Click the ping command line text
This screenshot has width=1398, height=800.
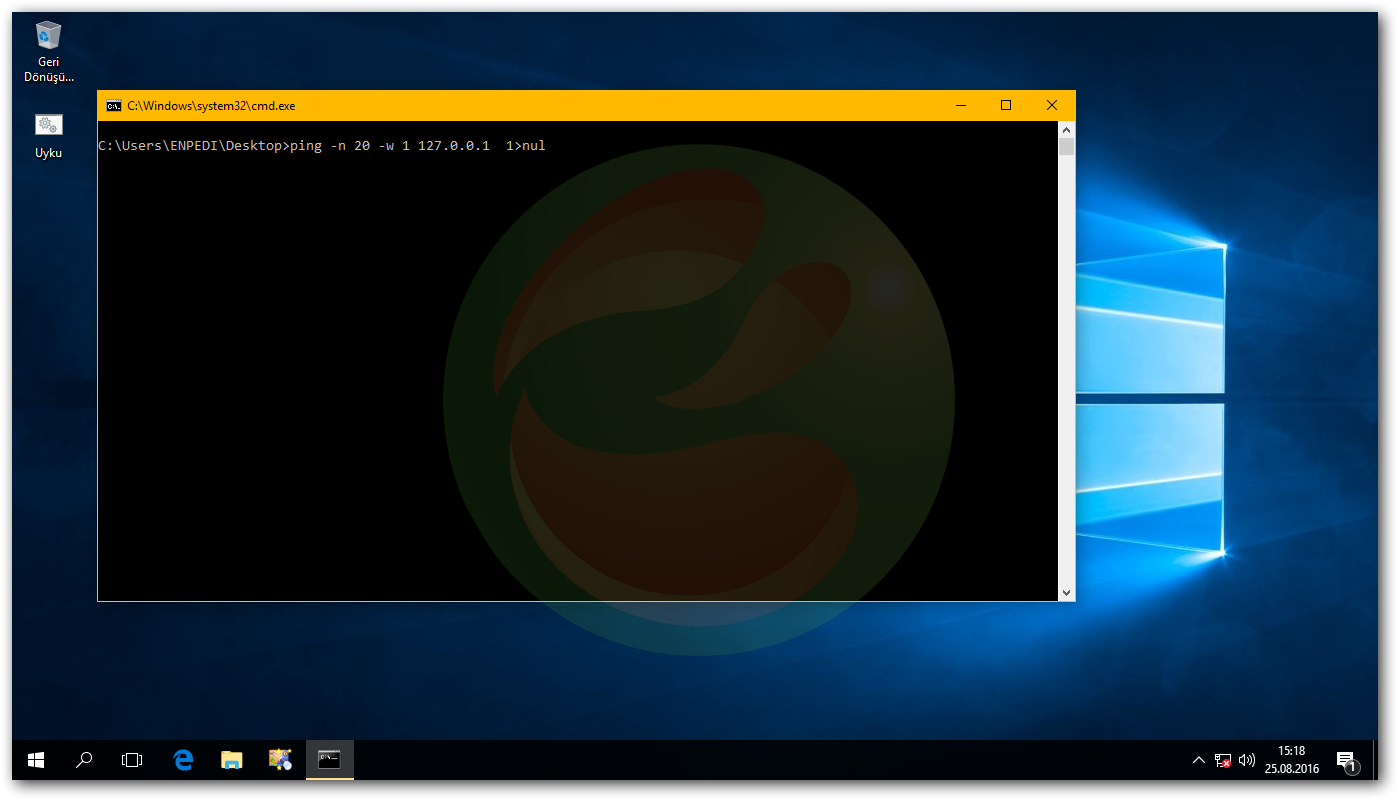click(x=418, y=146)
